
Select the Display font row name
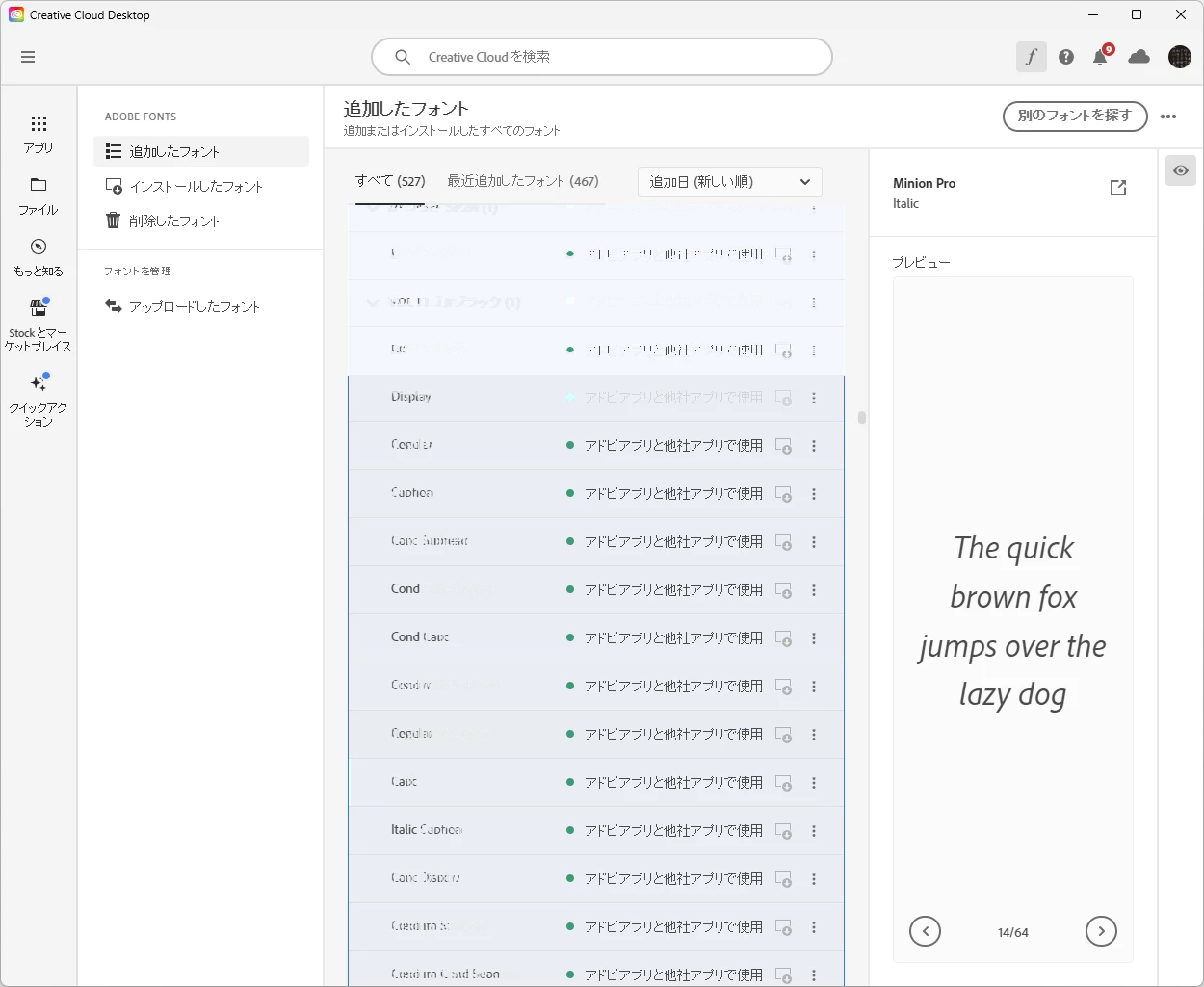pos(411,397)
